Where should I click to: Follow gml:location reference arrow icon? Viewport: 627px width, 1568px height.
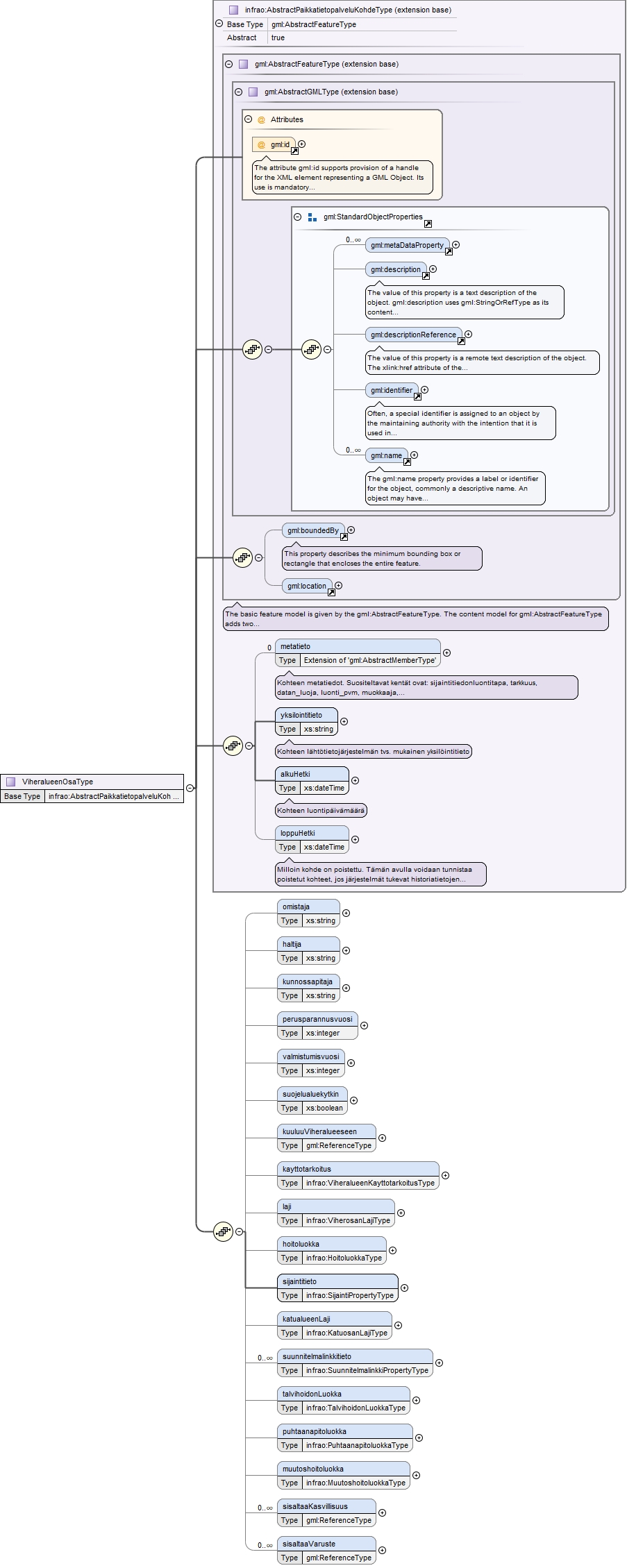(331, 592)
